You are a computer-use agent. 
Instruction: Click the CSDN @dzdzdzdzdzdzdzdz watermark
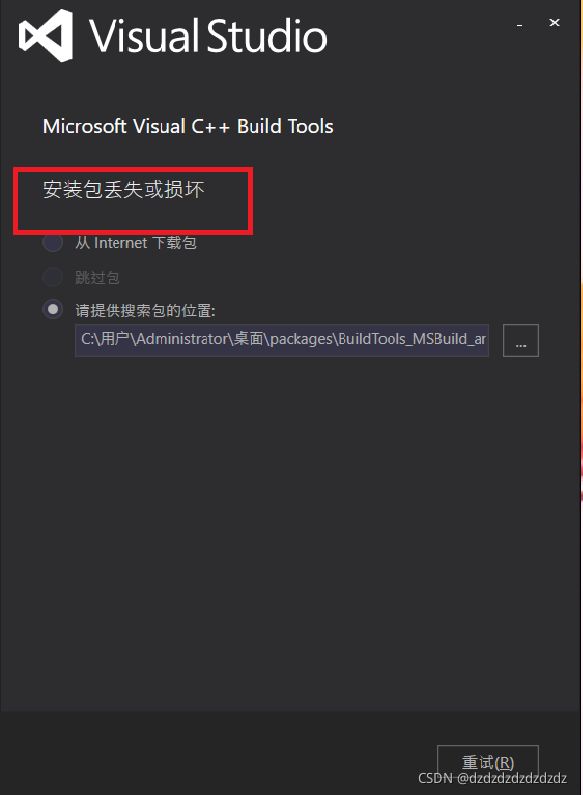click(x=492, y=778)
